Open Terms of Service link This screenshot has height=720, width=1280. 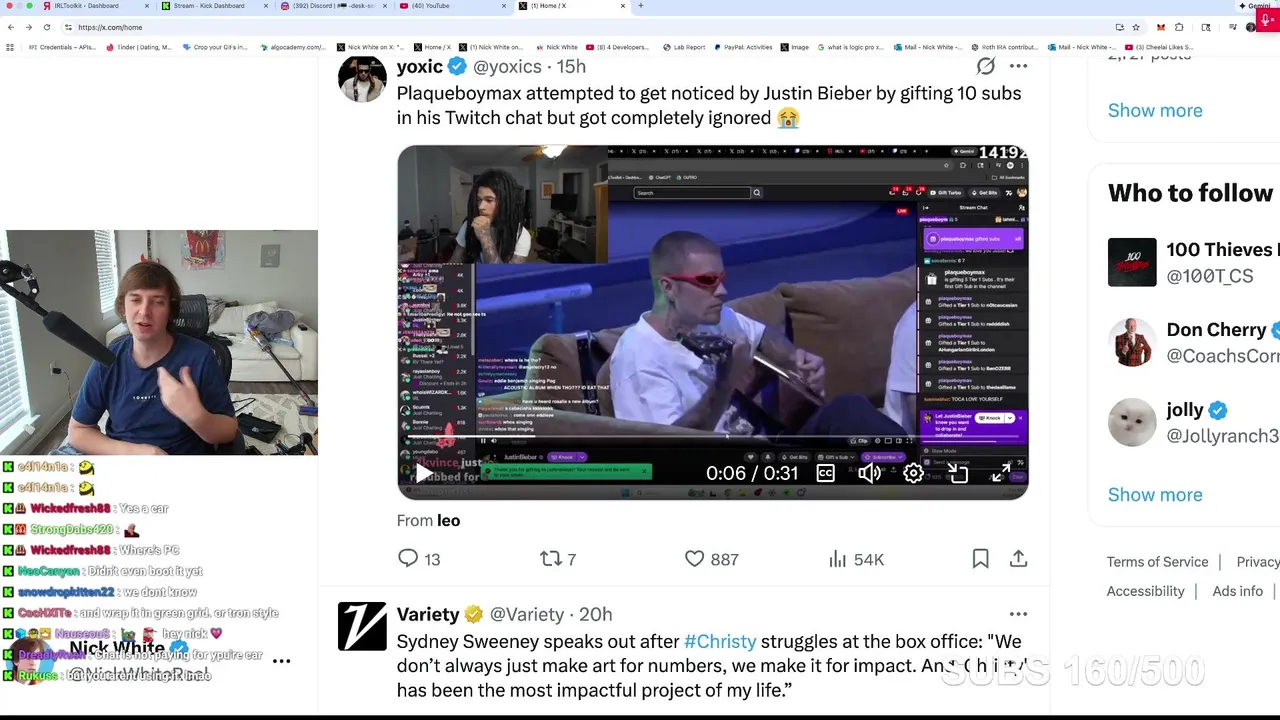(x=1157, y=562)
